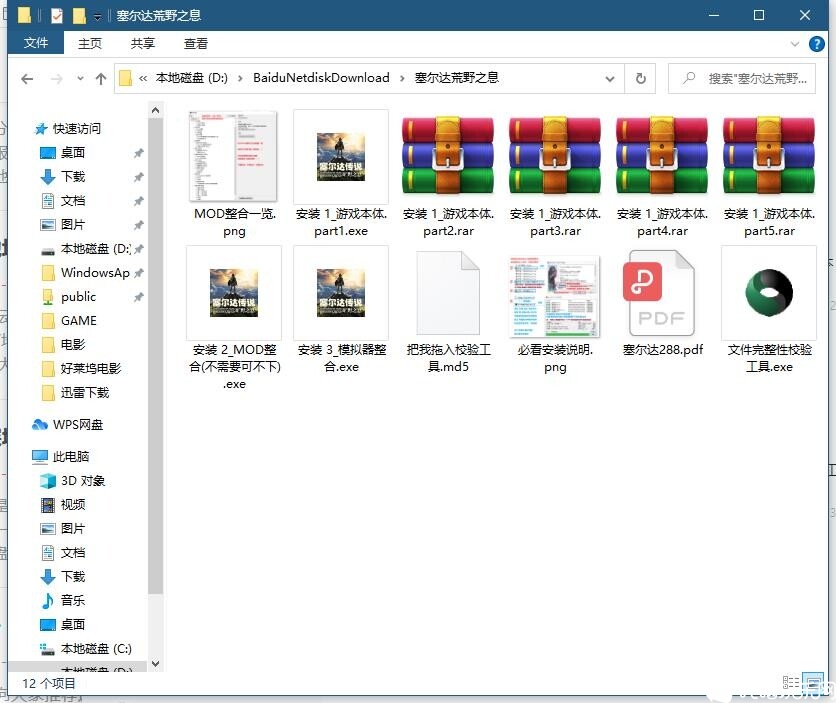Open quick access toolbar customize dropdown

tap(97, 17)
